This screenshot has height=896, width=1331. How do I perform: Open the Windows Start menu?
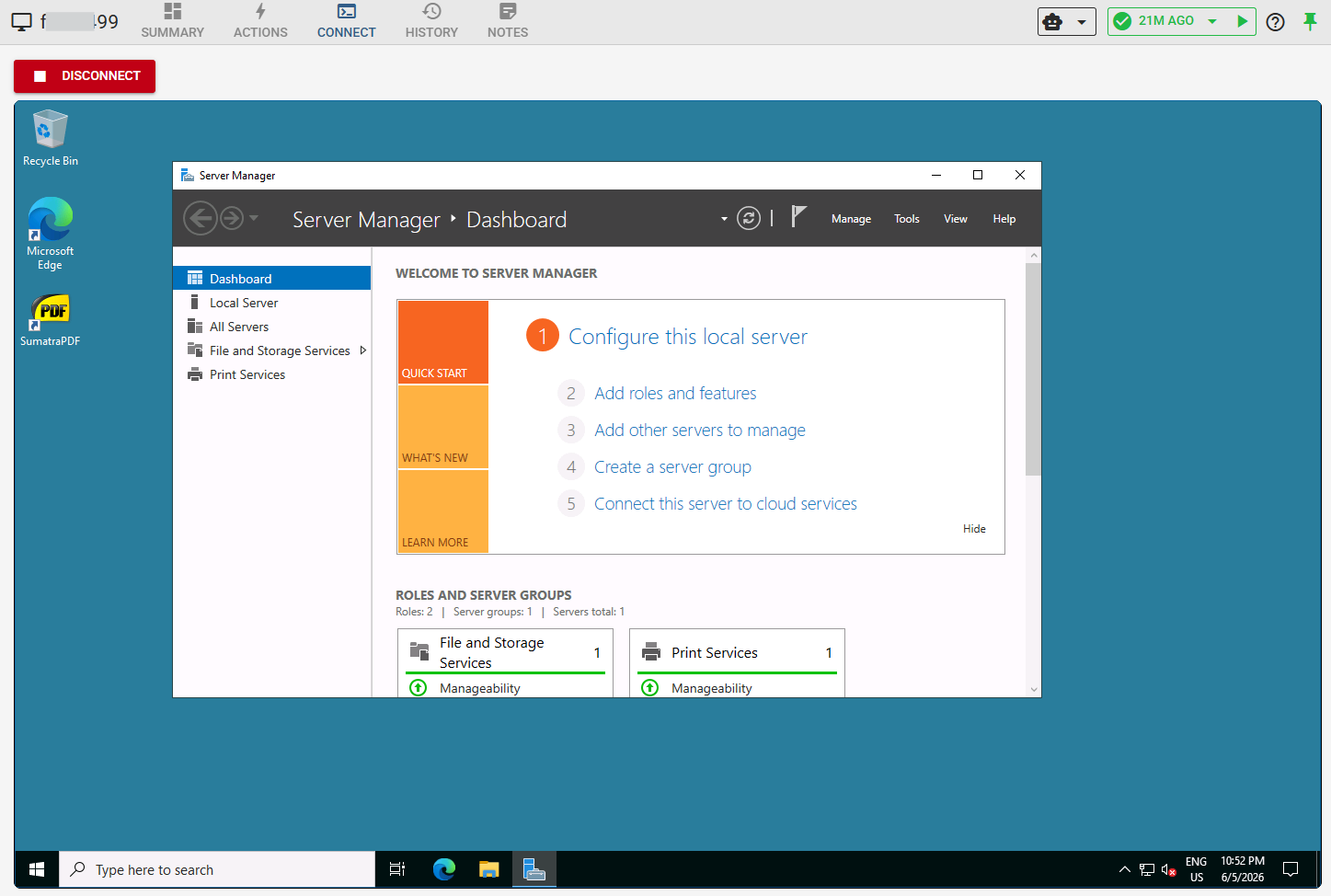click(37, 869)
